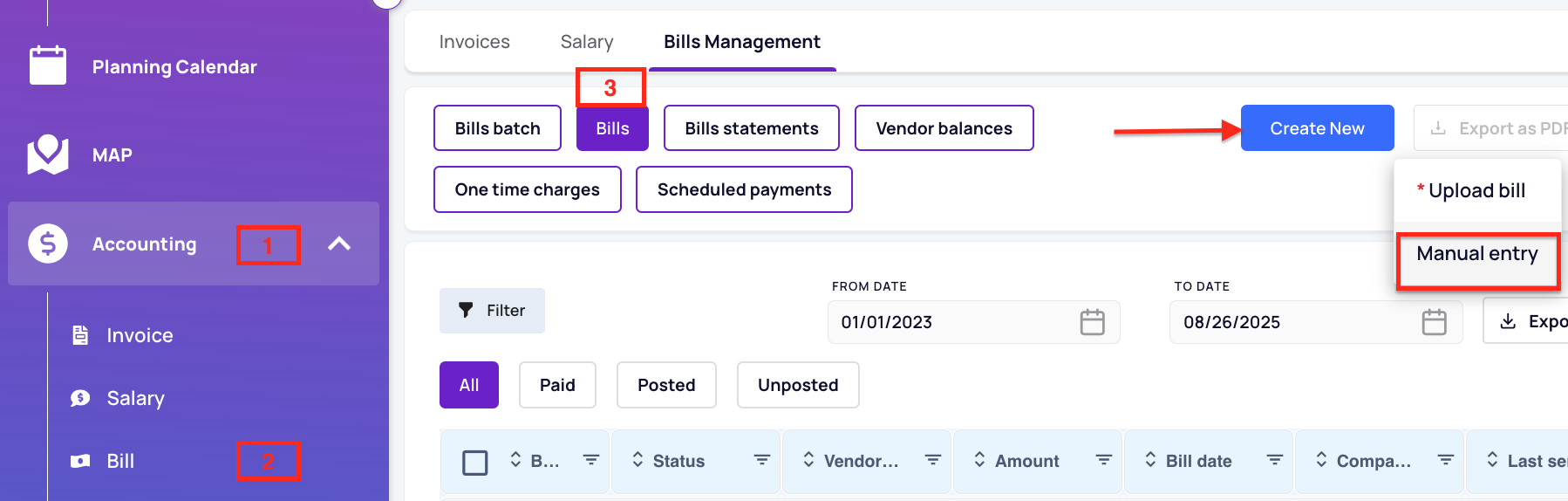Open FROM DATE calendar picker icon

[1092, 322]
